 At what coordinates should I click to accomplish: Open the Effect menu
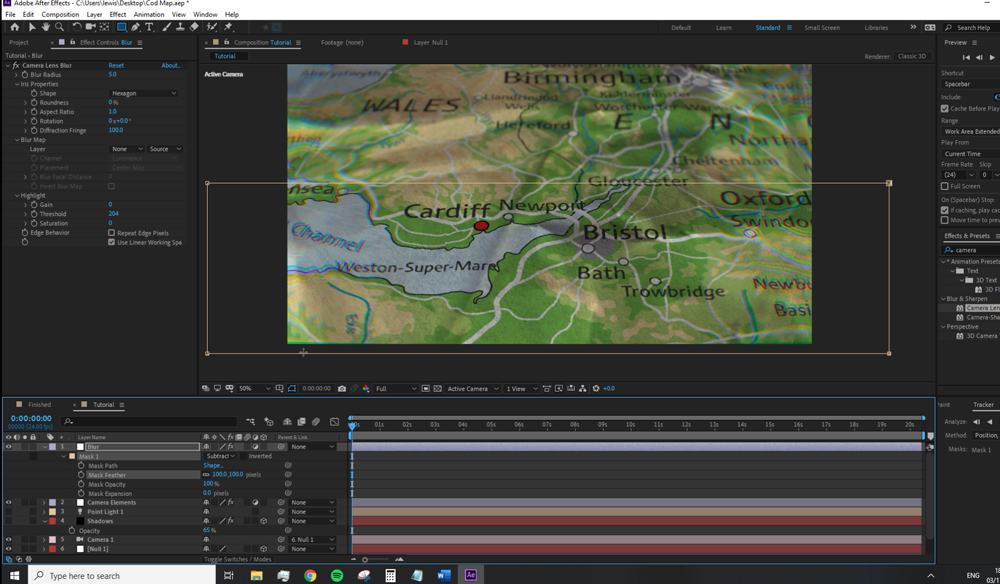click(x=118, y=14)
